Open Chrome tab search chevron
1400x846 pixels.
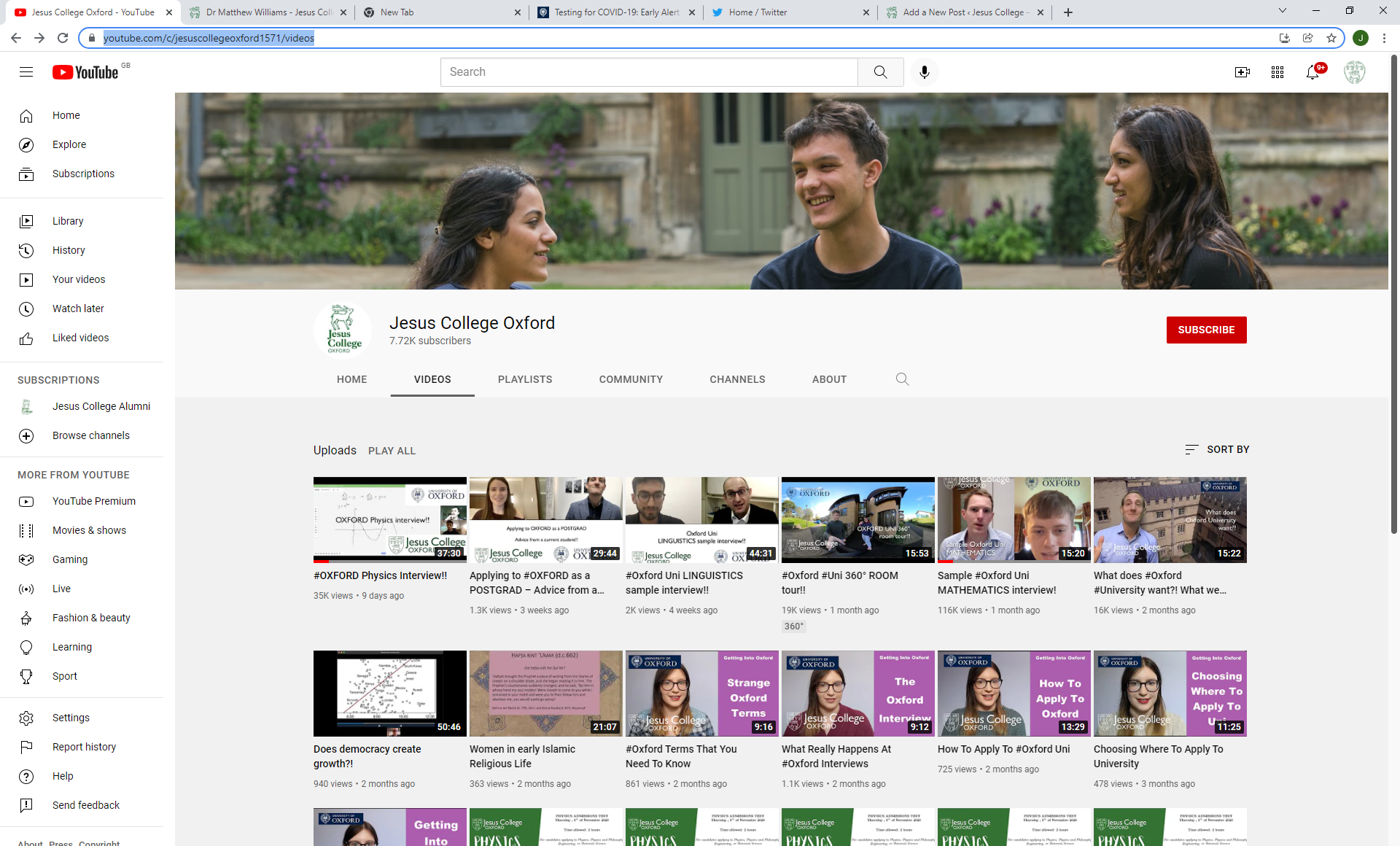point(1282,11)
